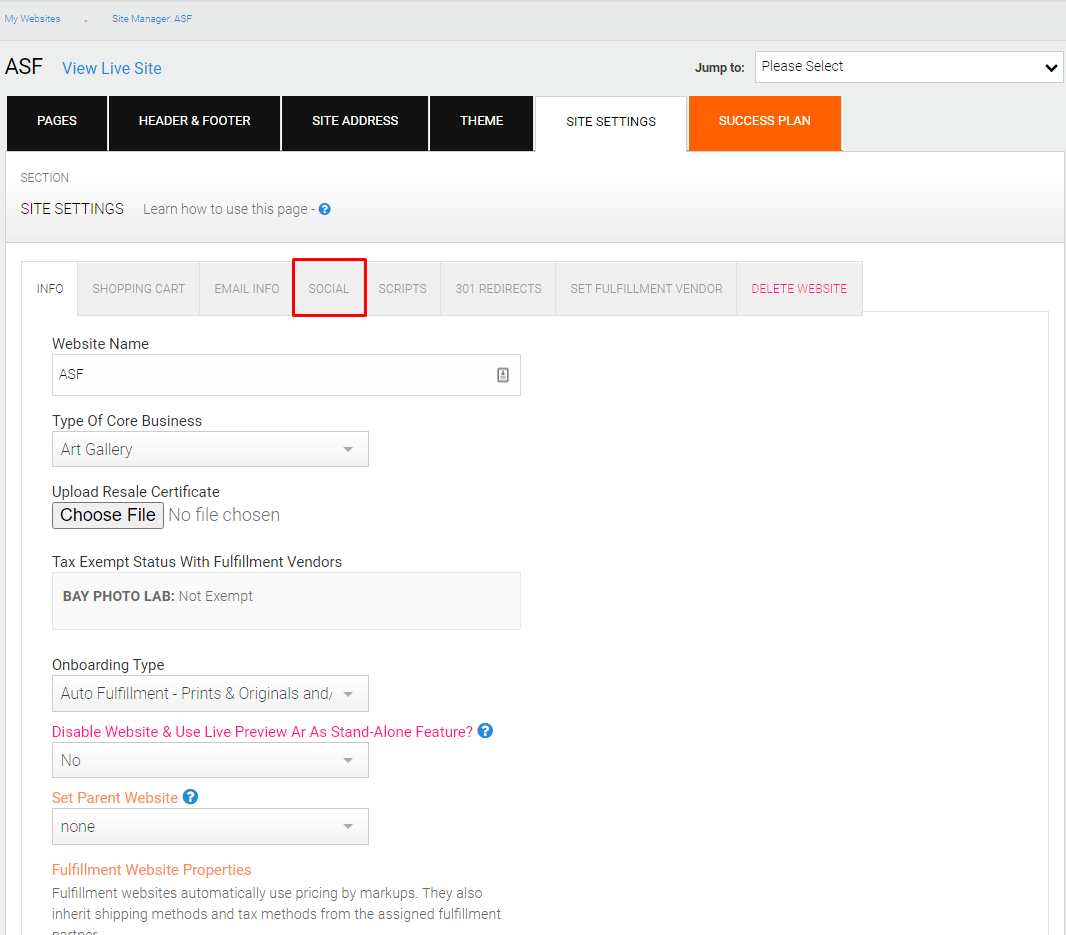Select the SCRIPTS tab
This screenshot has width=1066, height=935.
(x=402, y=288)
